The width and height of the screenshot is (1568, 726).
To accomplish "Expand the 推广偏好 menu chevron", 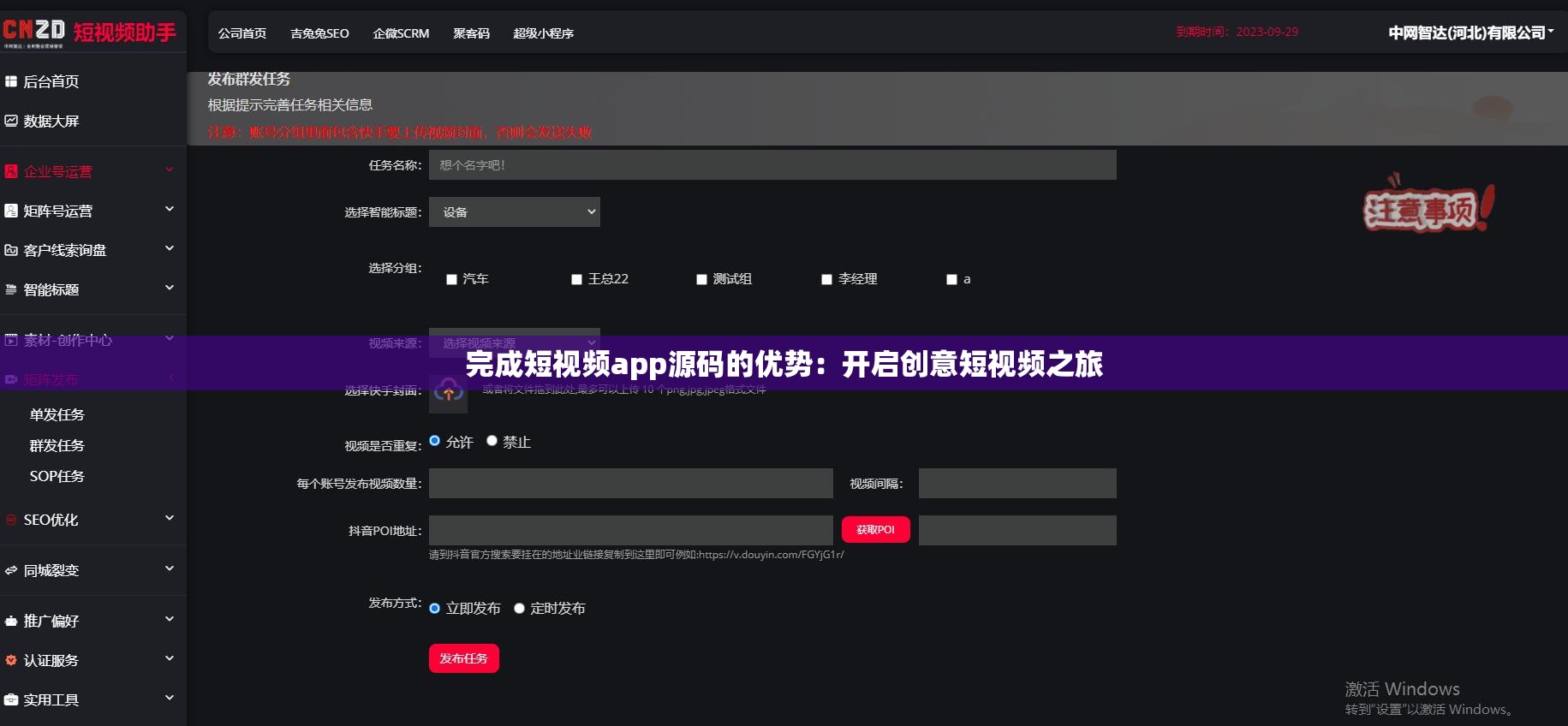I will [170, 619].
